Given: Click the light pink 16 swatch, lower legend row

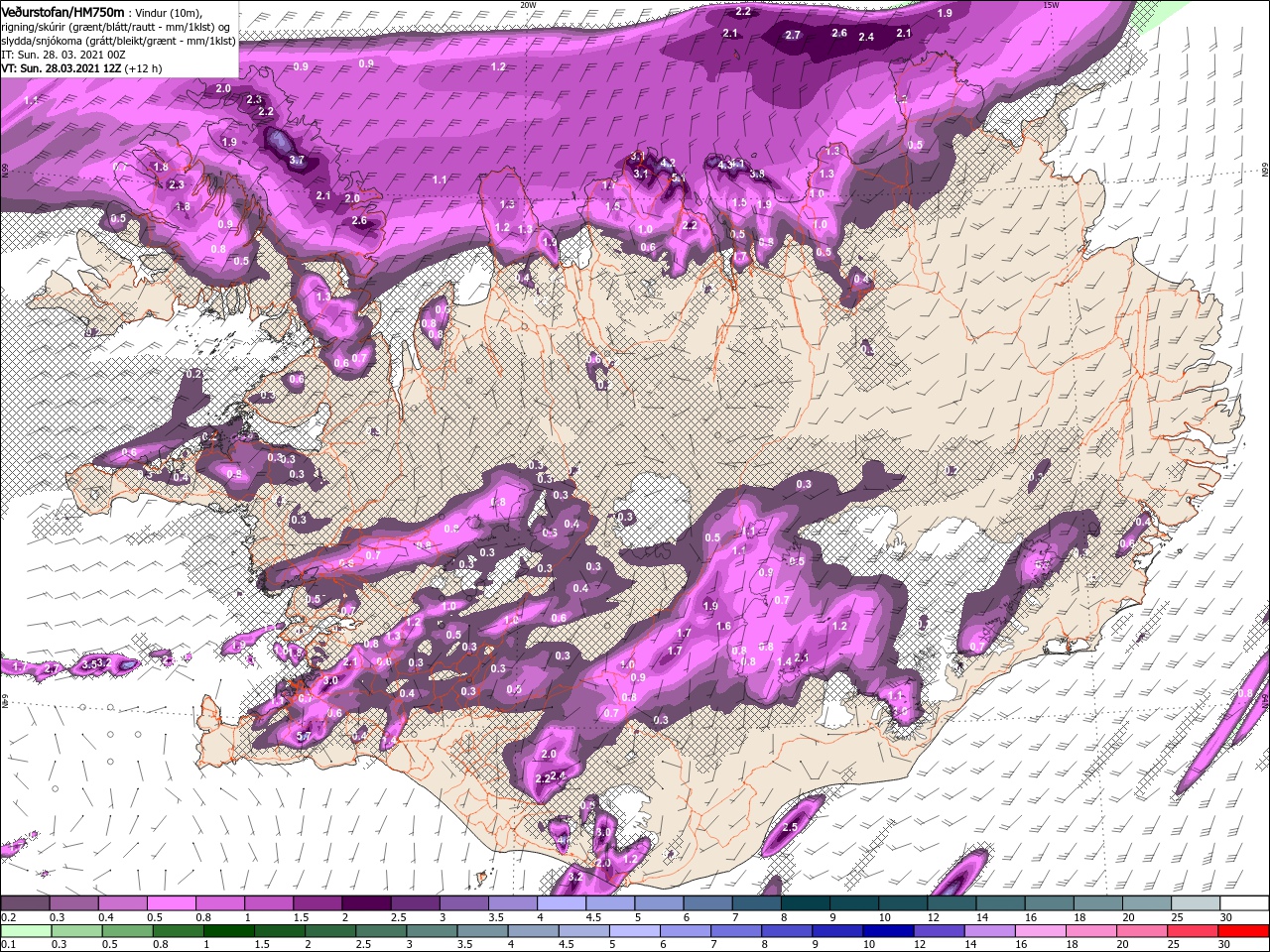Looking at the screenshot, I should point(1042,931).
